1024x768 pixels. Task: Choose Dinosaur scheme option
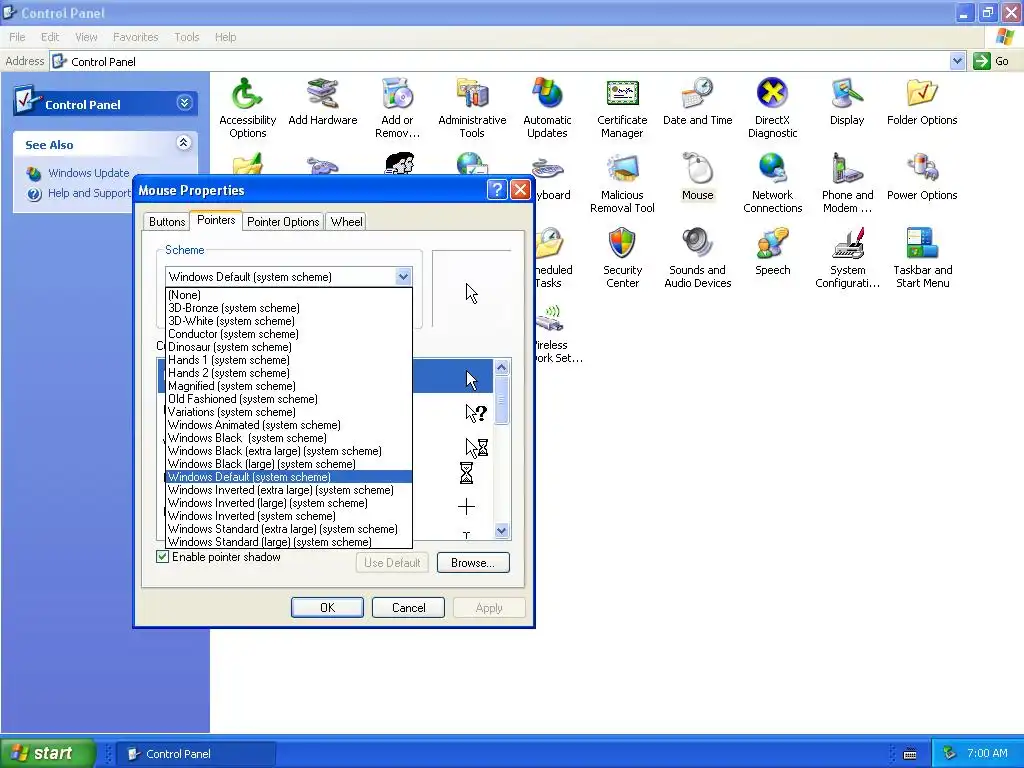(x=289, y=347)
